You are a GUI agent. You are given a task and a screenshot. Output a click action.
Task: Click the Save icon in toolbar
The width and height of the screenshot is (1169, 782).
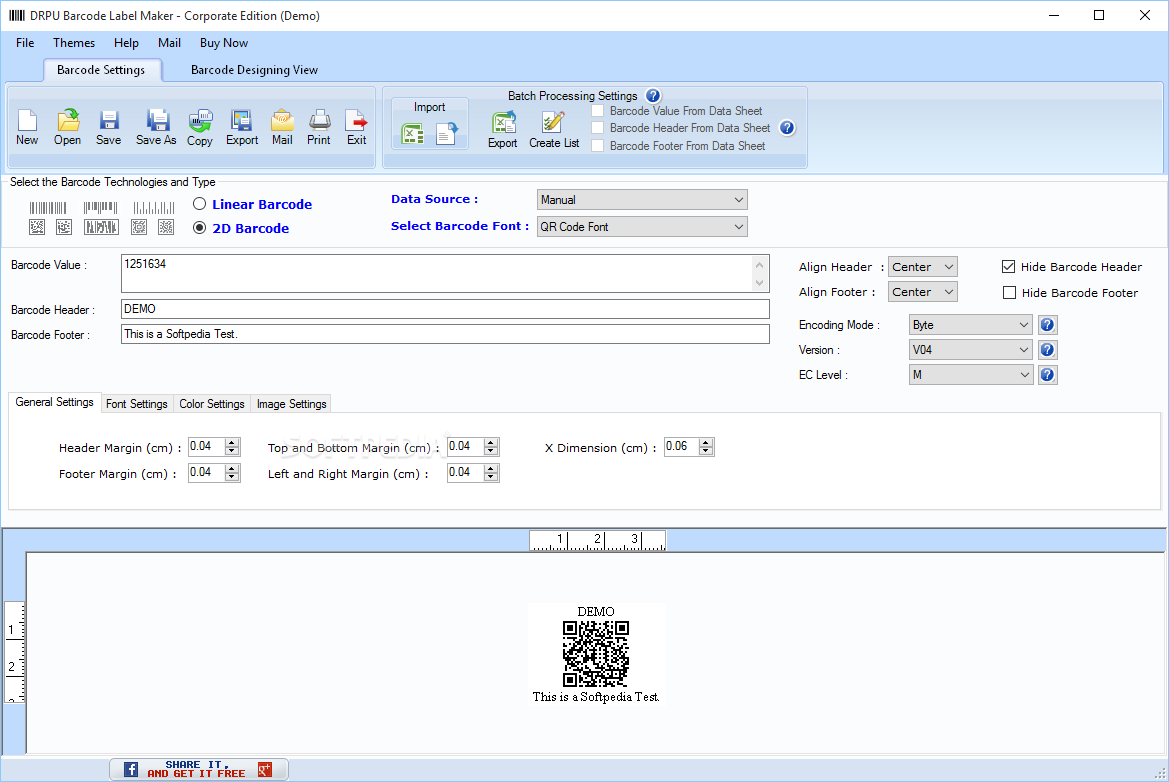(109, 127)
